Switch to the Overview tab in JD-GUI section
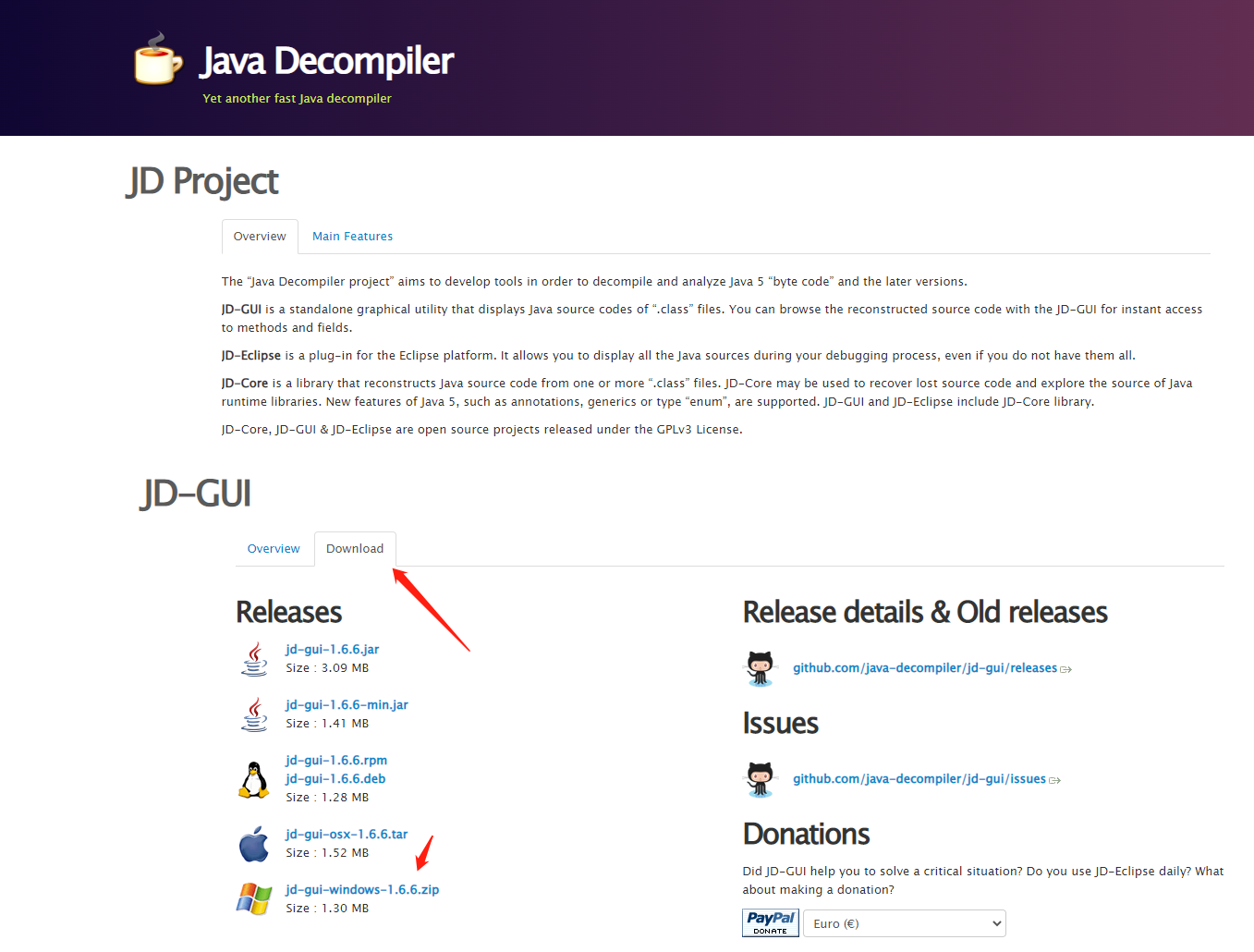 tap(274, 548)
